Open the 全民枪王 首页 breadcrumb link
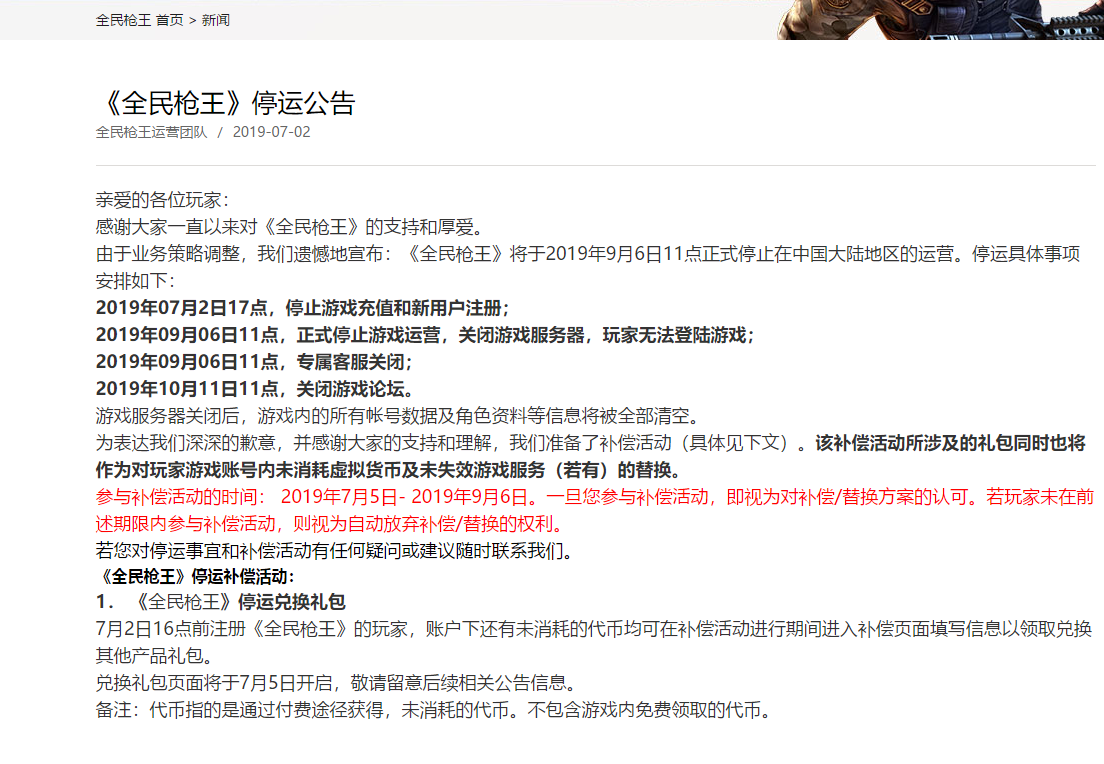This screenshot has width=1104, height=764. (x=139, y=20)
